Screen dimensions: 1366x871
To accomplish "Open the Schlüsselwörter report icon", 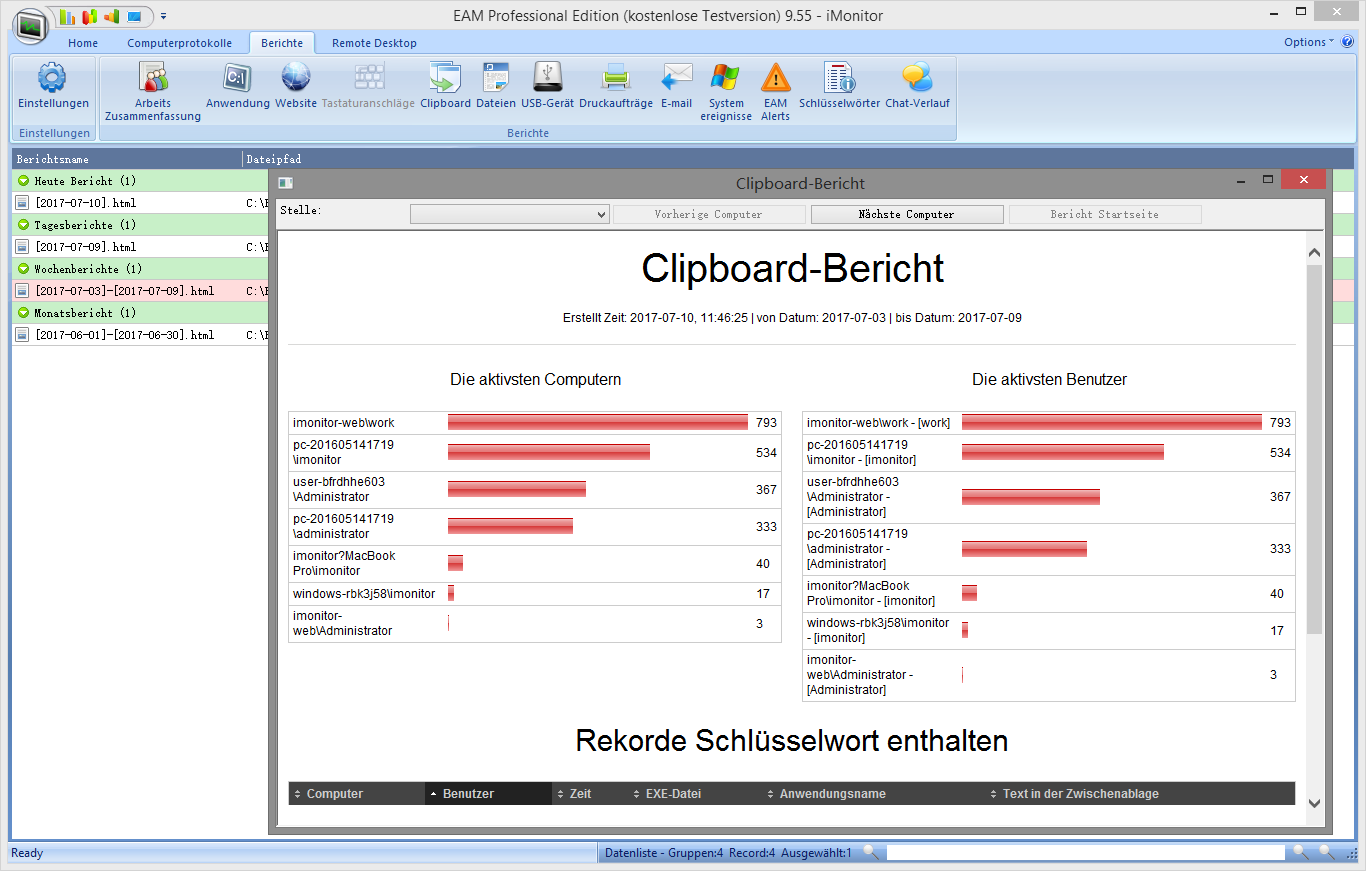I will click(839, 79).
